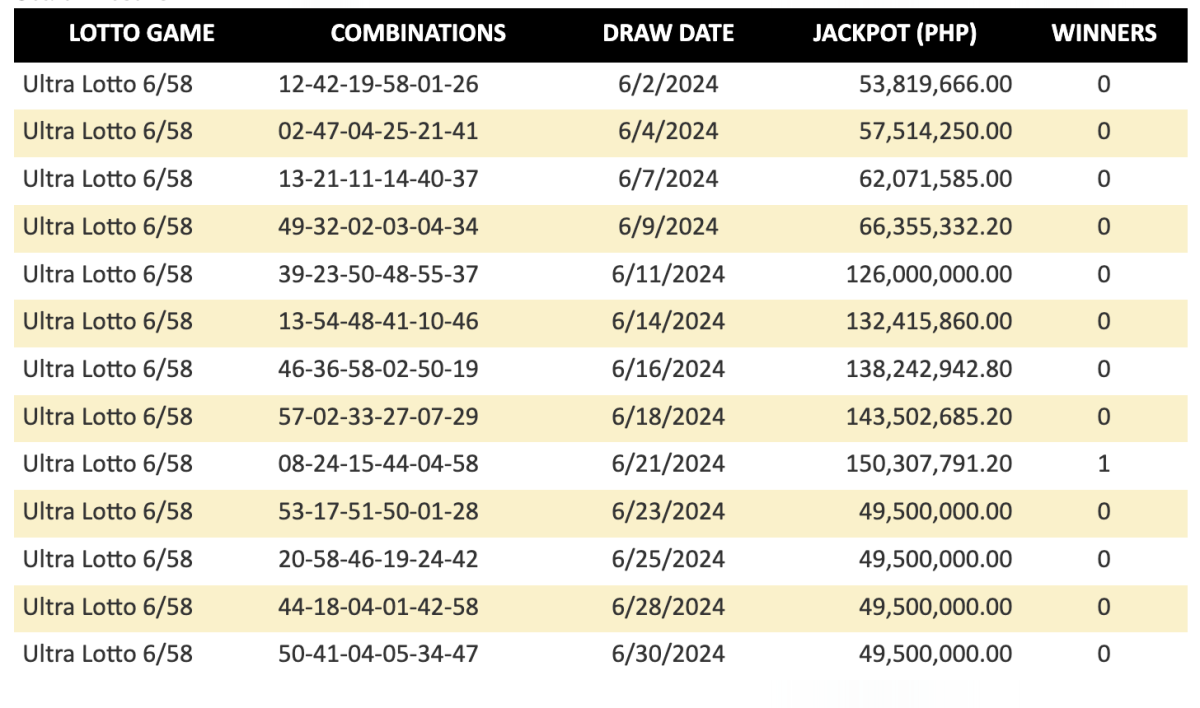This screenshot has width=1200, height=708.
Task: Click Ultra Lotto 6/58 in 6/28/2024 row
Action: 108,607
